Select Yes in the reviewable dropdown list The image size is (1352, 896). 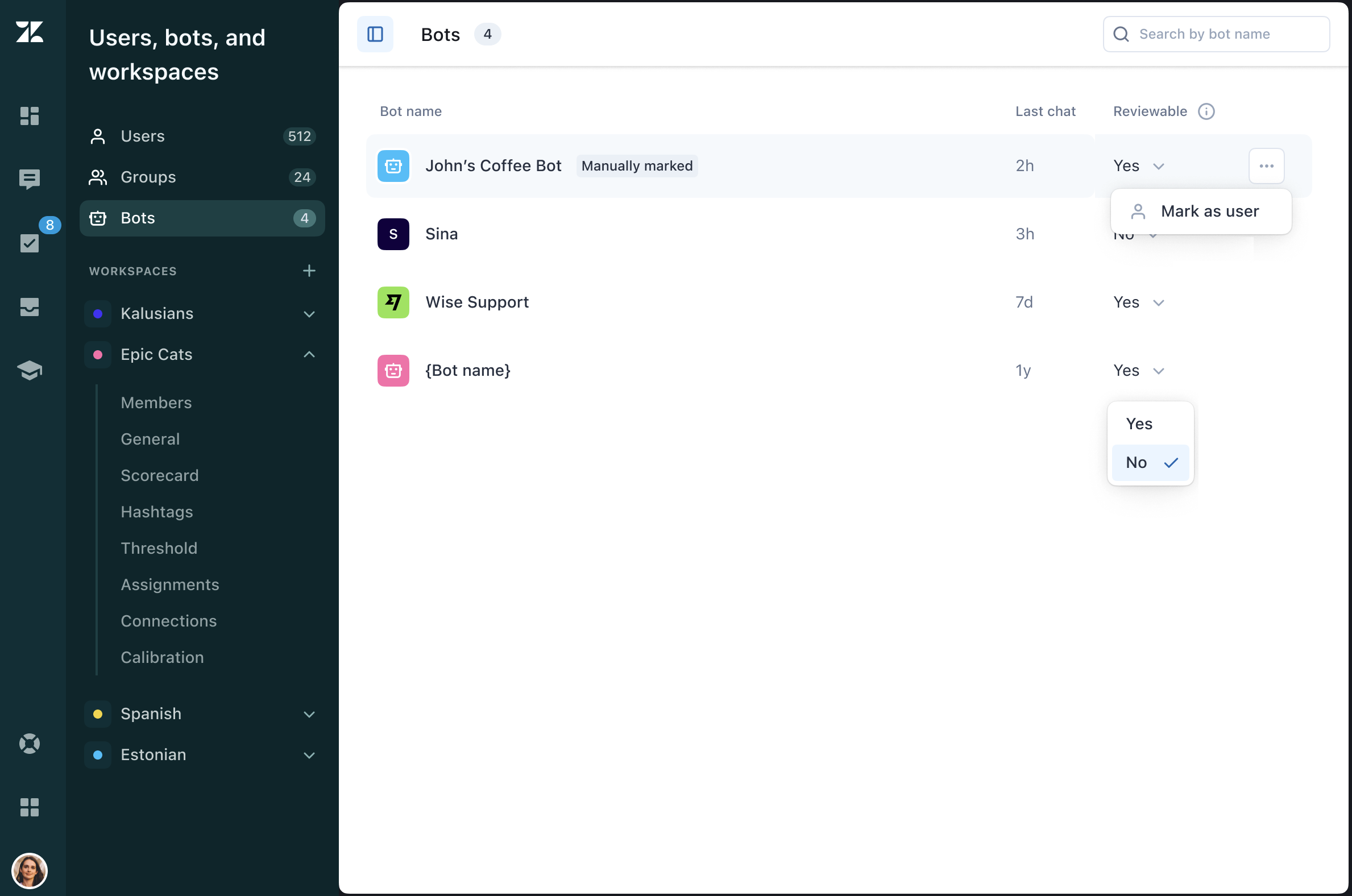[1139, 424]
